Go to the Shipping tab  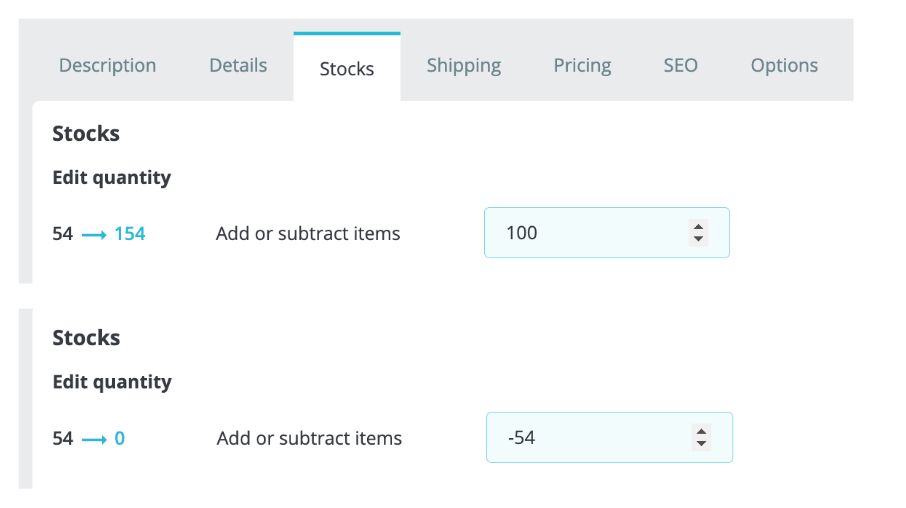463,66
